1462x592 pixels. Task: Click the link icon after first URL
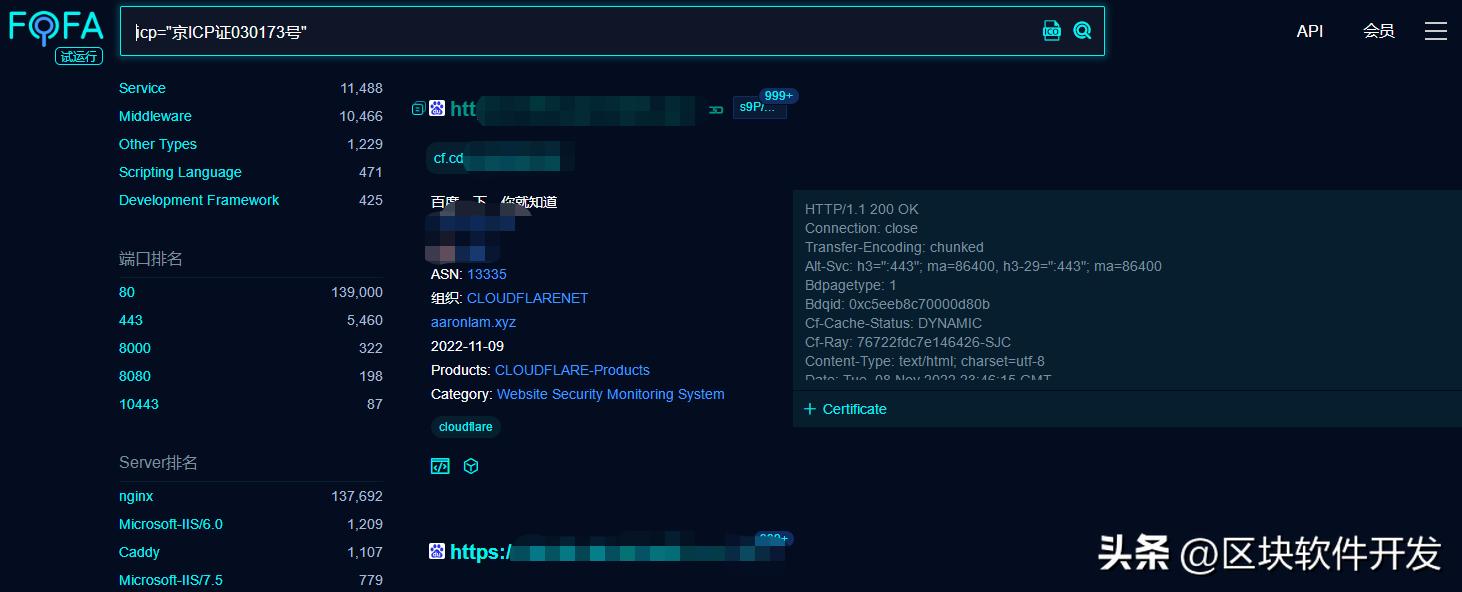point(716,110)
